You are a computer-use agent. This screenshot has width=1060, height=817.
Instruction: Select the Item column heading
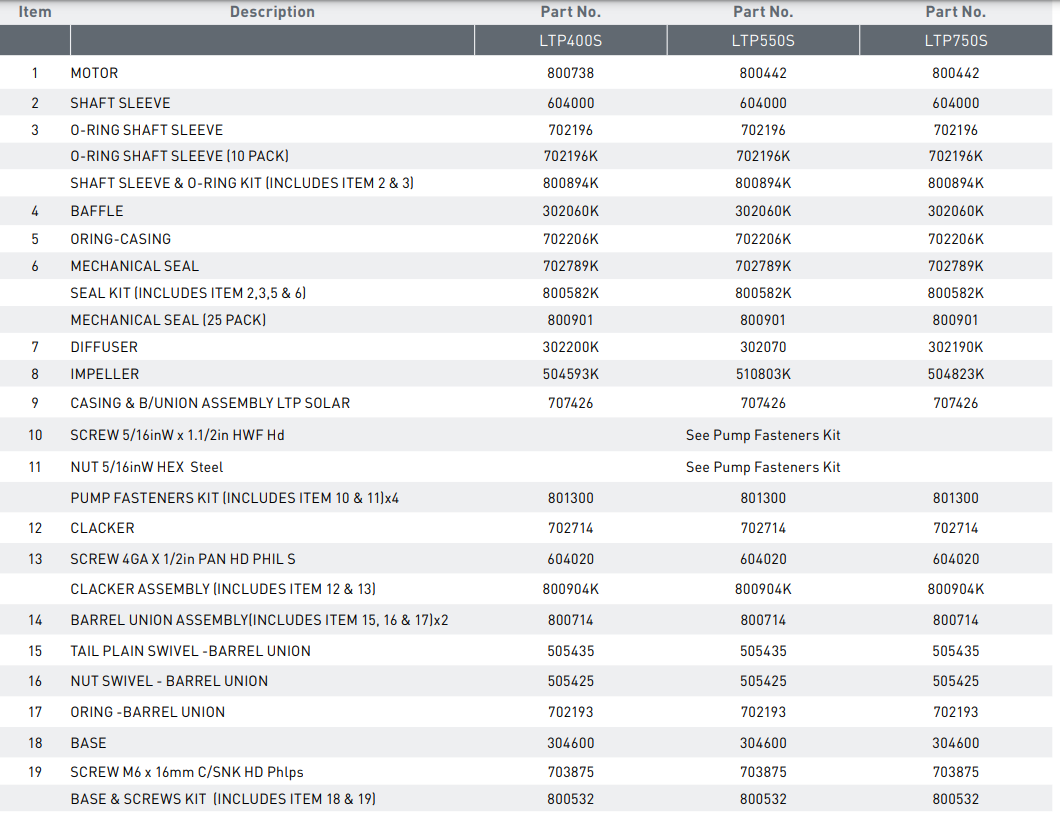(35, 11)
